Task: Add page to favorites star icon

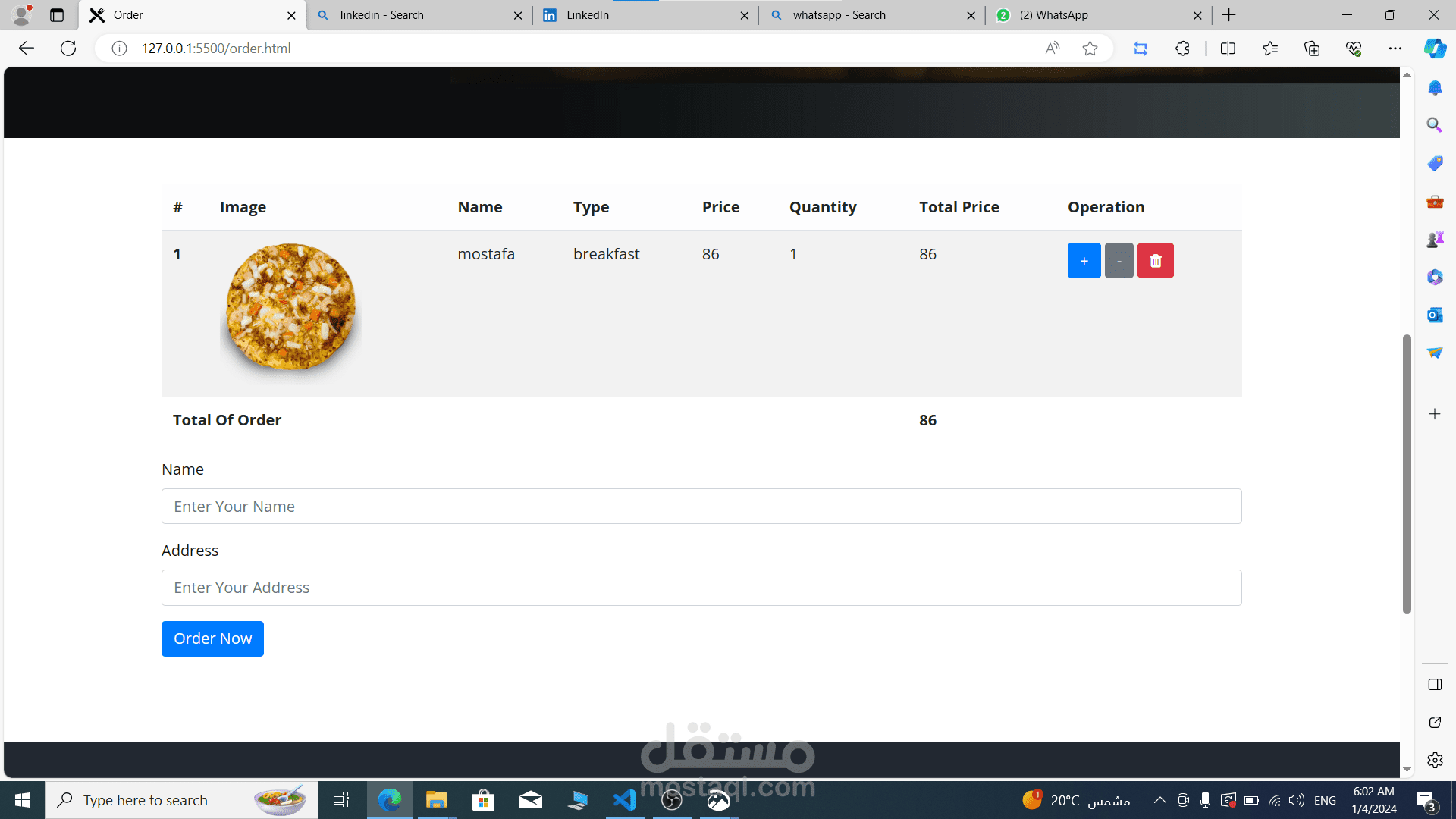Action: coord(1090,49)
